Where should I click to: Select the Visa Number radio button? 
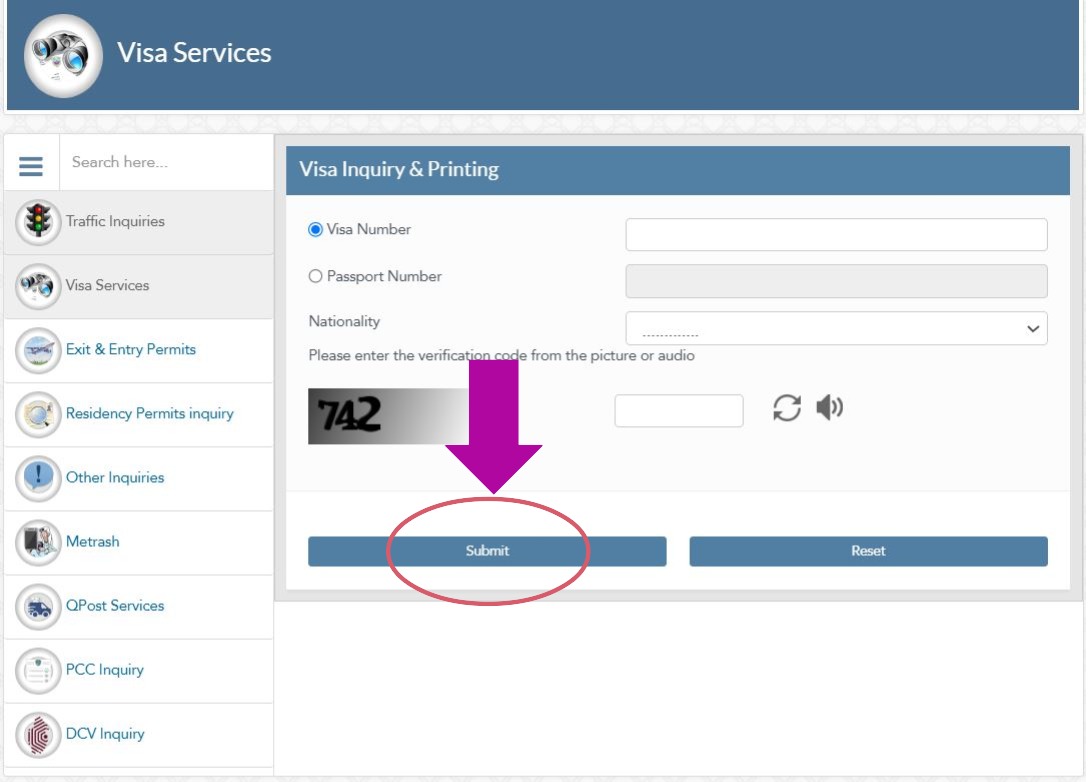(318, 229)
